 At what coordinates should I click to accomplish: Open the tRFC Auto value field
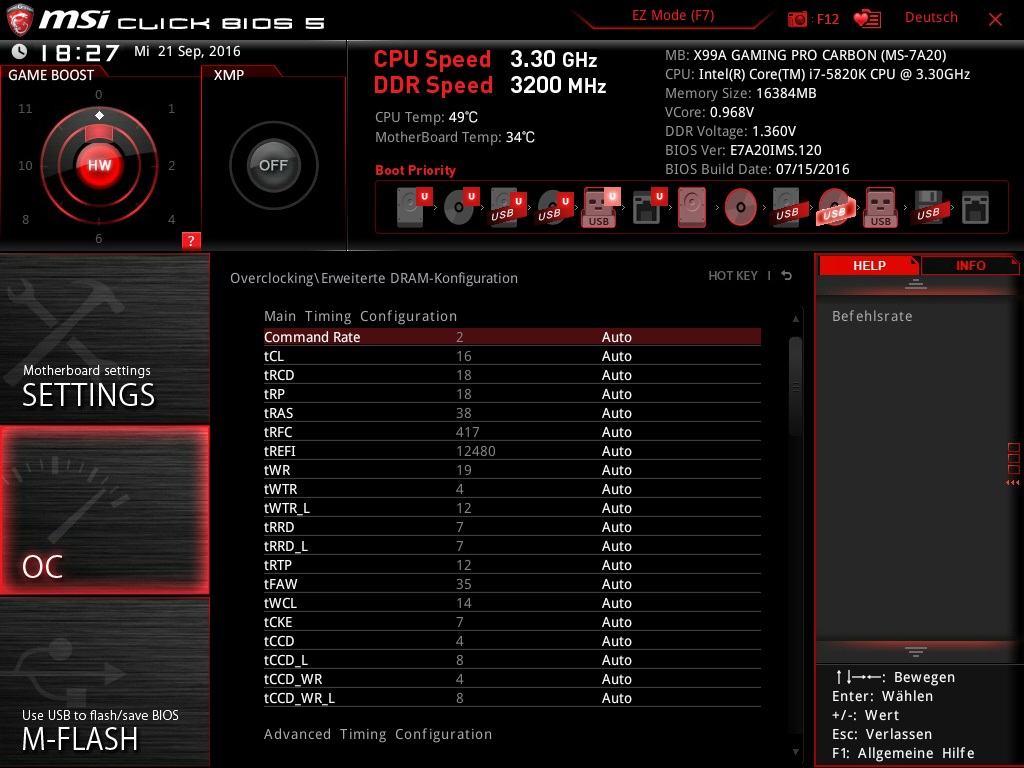[x=616, y=432]
